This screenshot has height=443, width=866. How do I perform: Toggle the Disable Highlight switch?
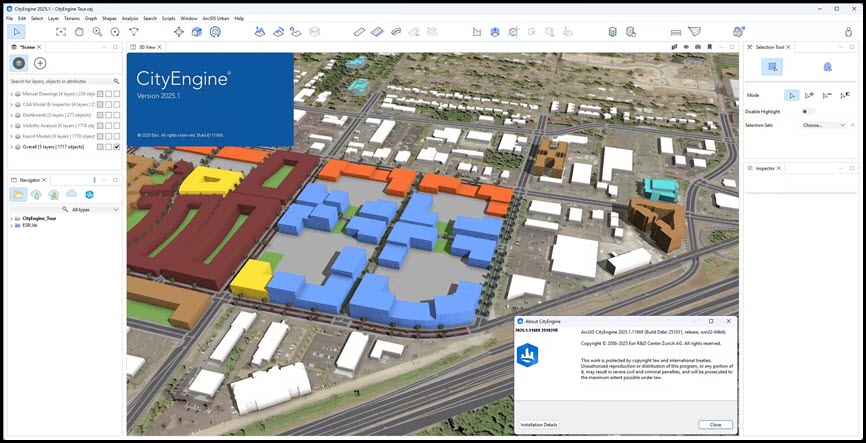click(807, 112)
